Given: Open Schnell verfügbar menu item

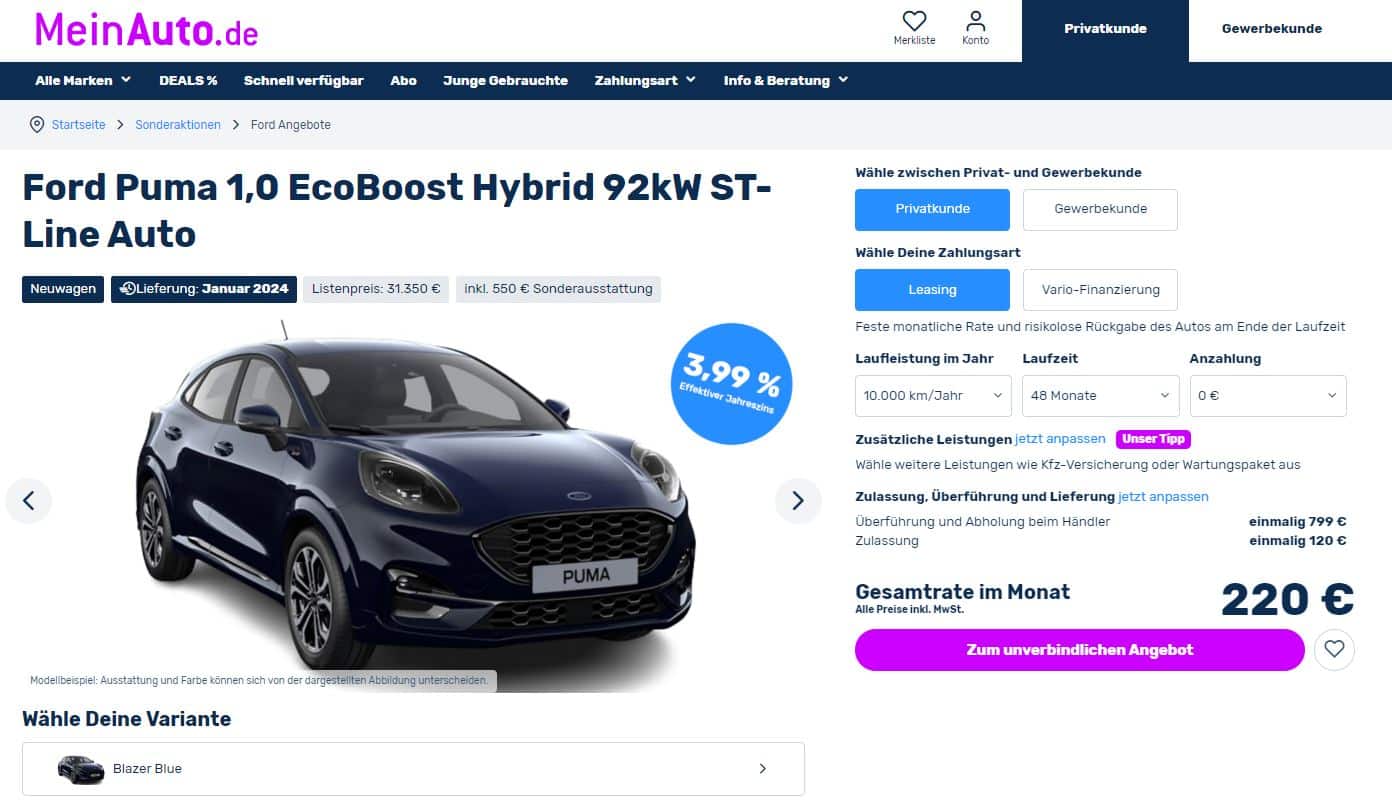Looking at the screenshot, I should point(304,81).
